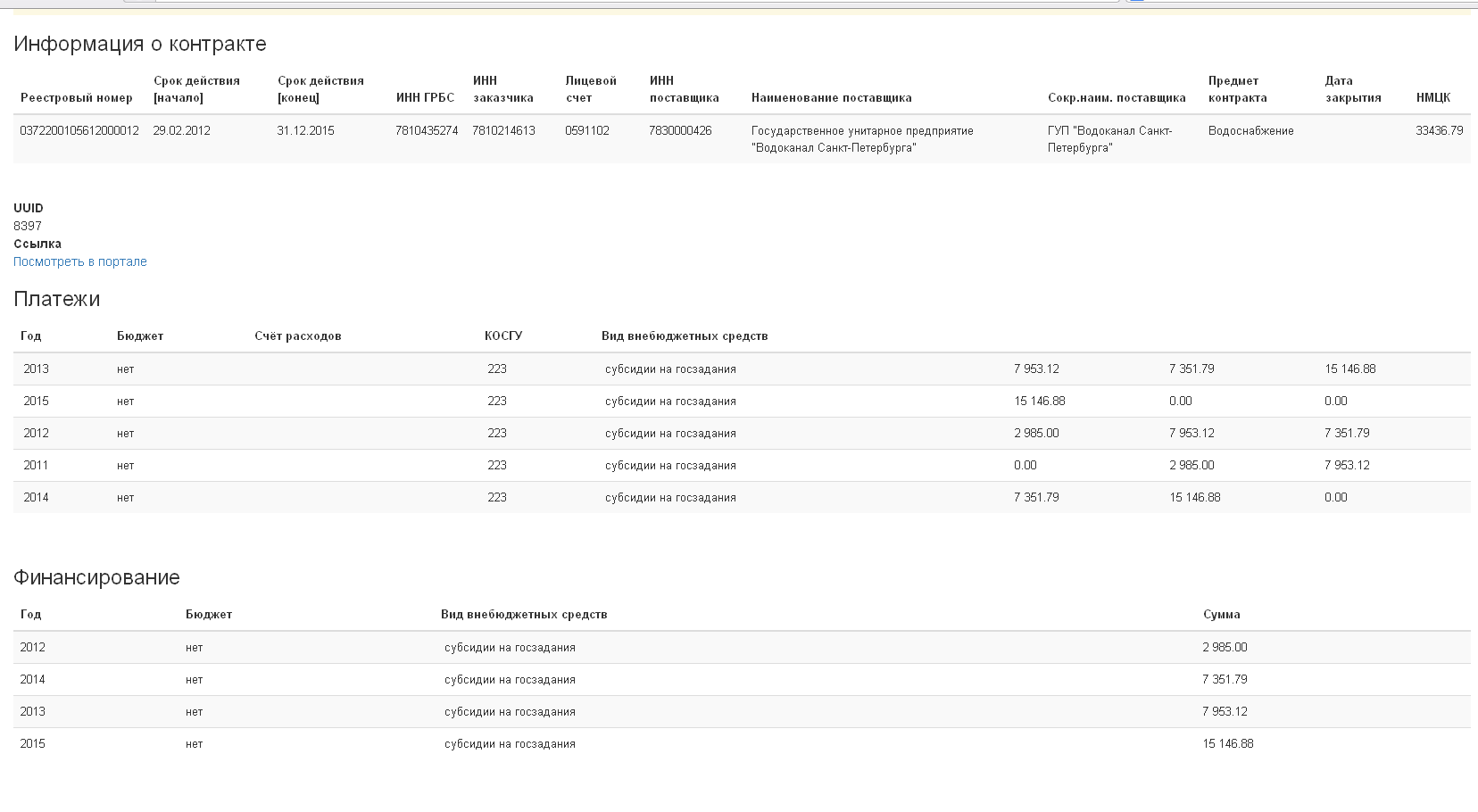1478x812 pixels.
Task: Click the НМЦК value 33436.79
Action: point(1439,130)
